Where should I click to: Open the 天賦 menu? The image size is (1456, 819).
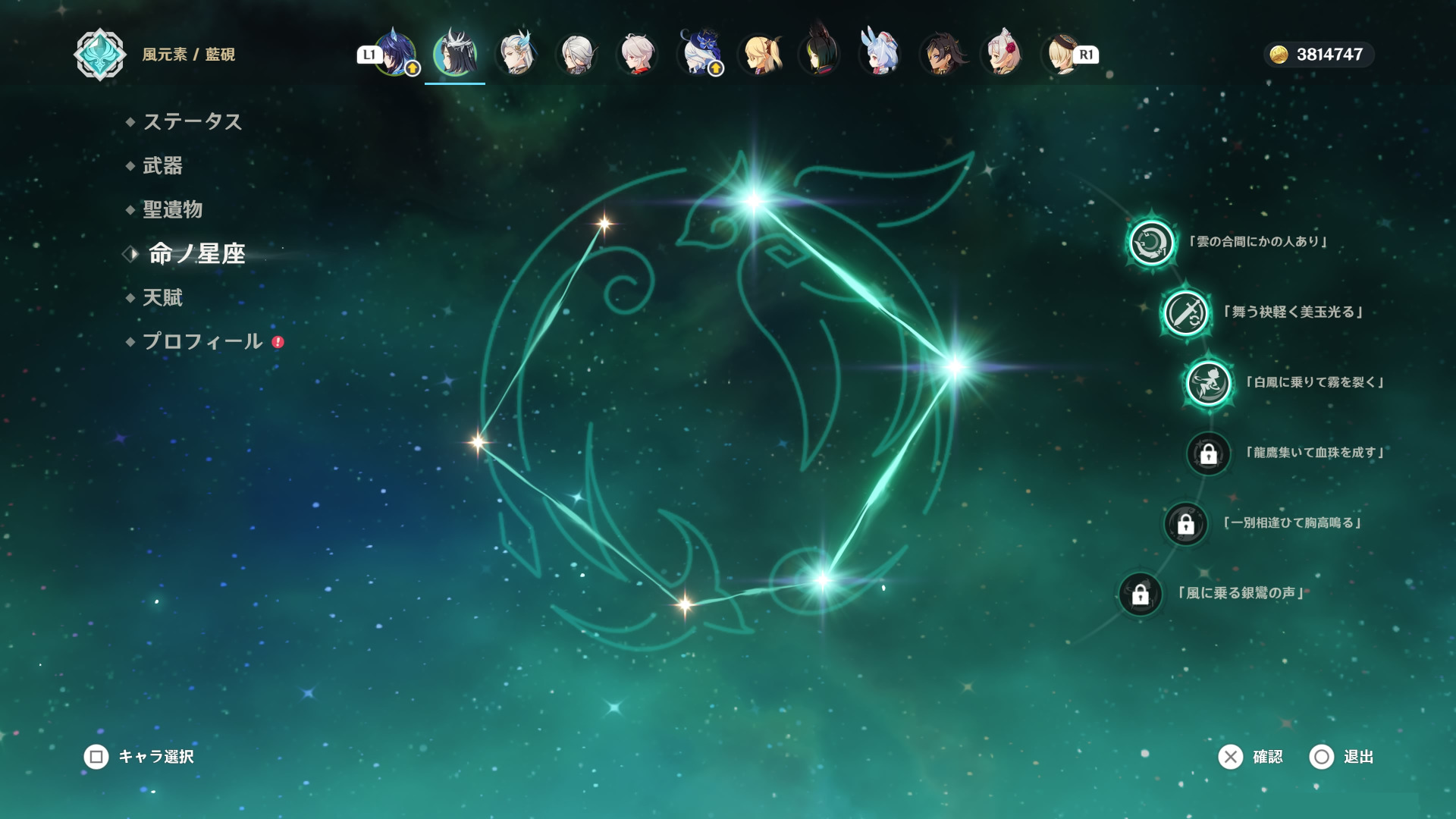click(163, 297)
